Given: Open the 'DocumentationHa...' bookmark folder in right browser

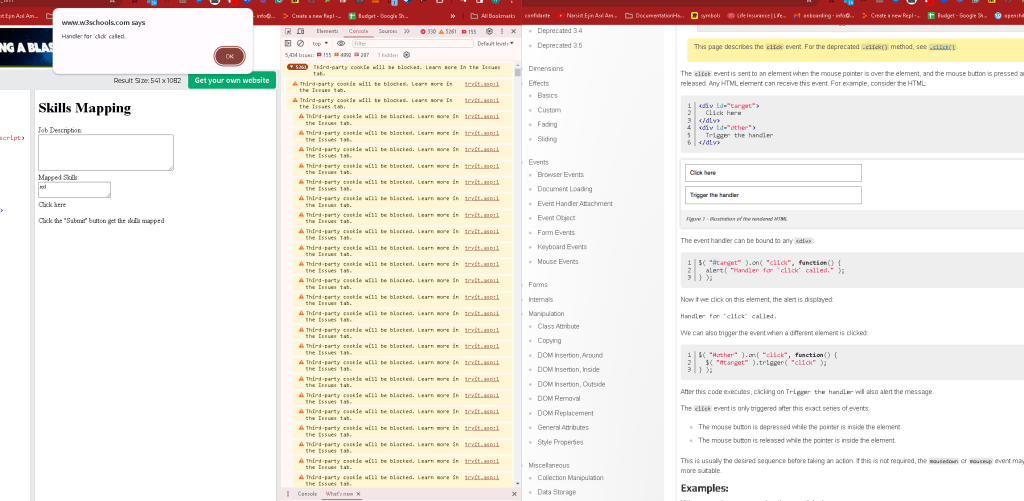Looking at the screenshot, I should pos(654,16).
